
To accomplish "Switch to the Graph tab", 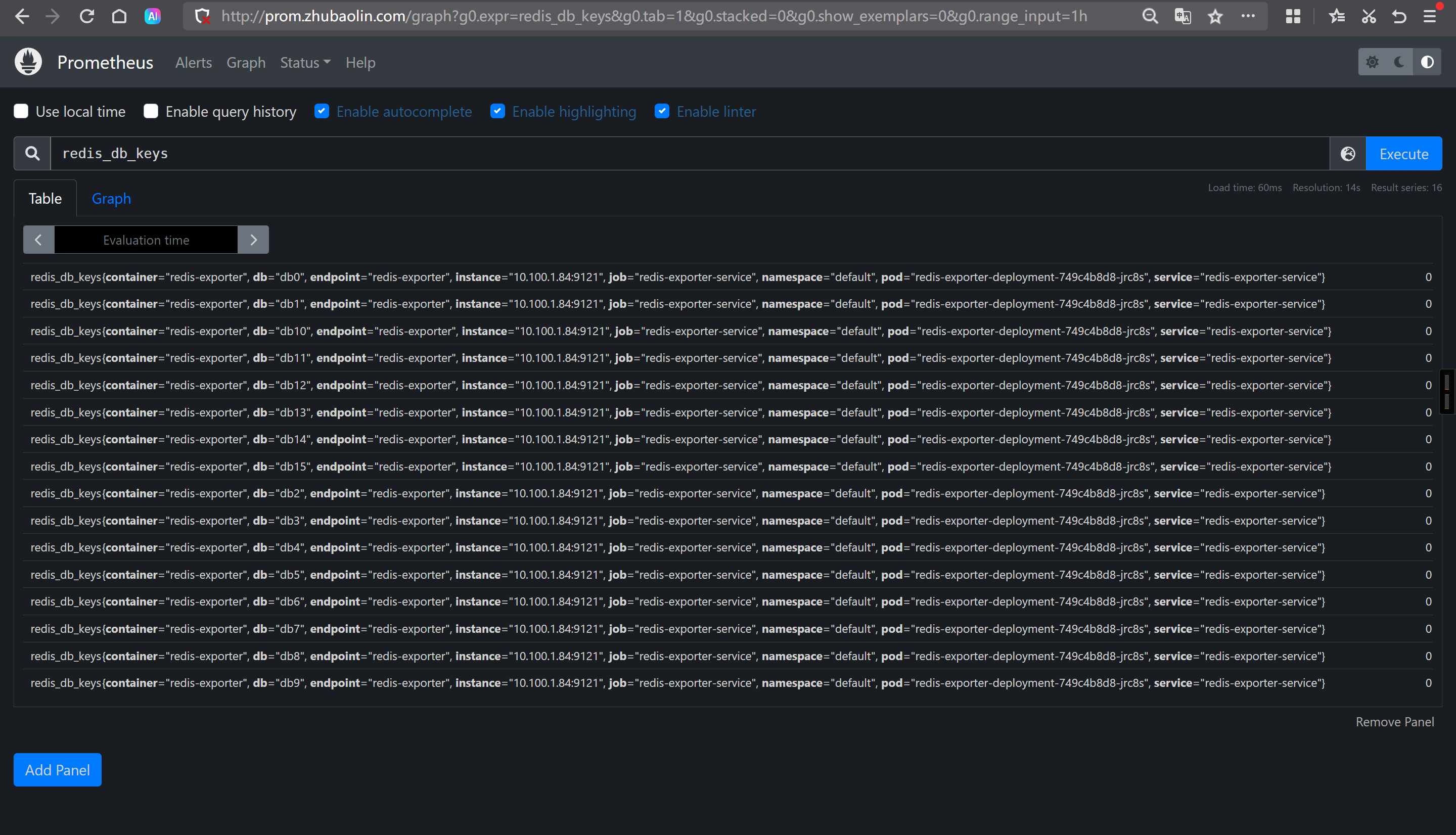I will click(x=111, y=199).
